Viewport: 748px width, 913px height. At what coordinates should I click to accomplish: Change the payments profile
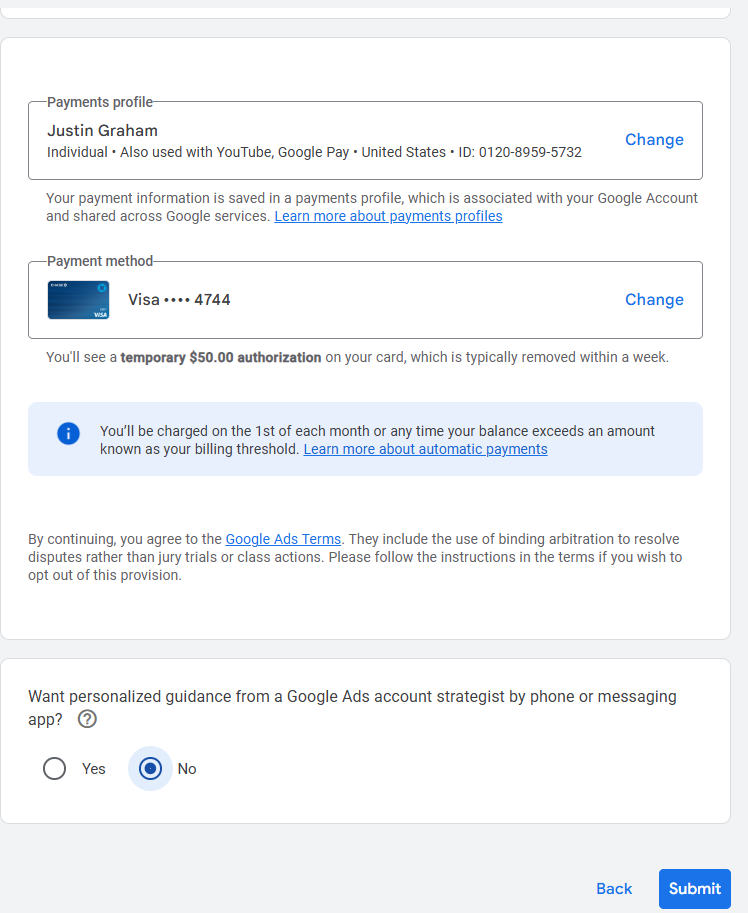(x=654, y=140)
